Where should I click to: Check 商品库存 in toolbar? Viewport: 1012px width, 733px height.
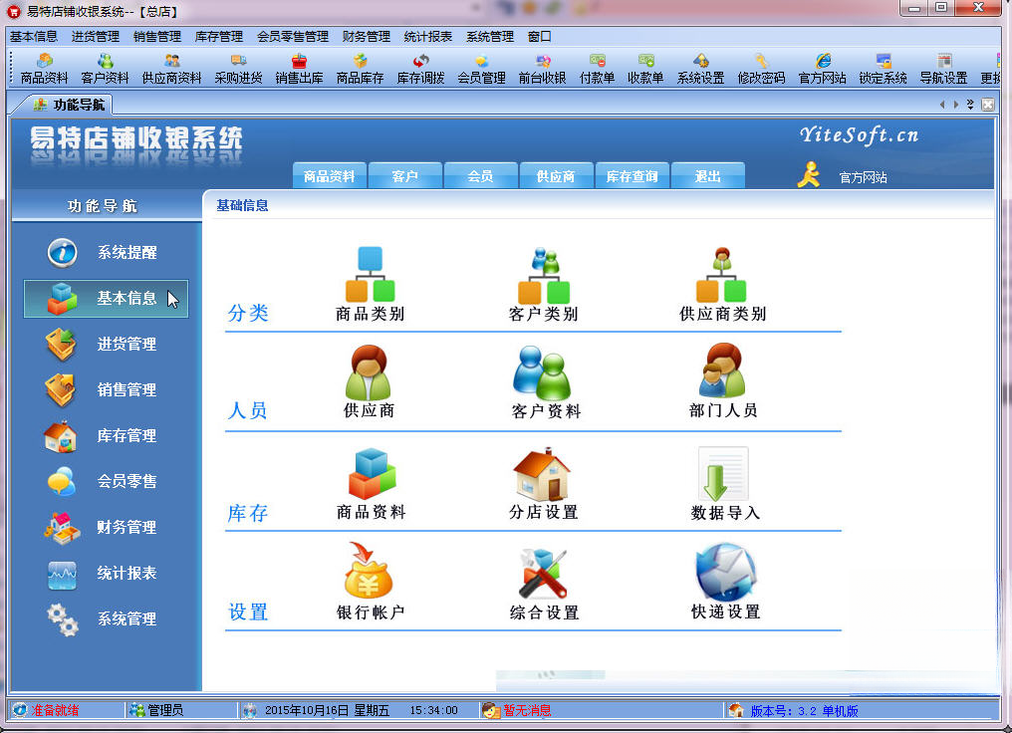[359, 70]
